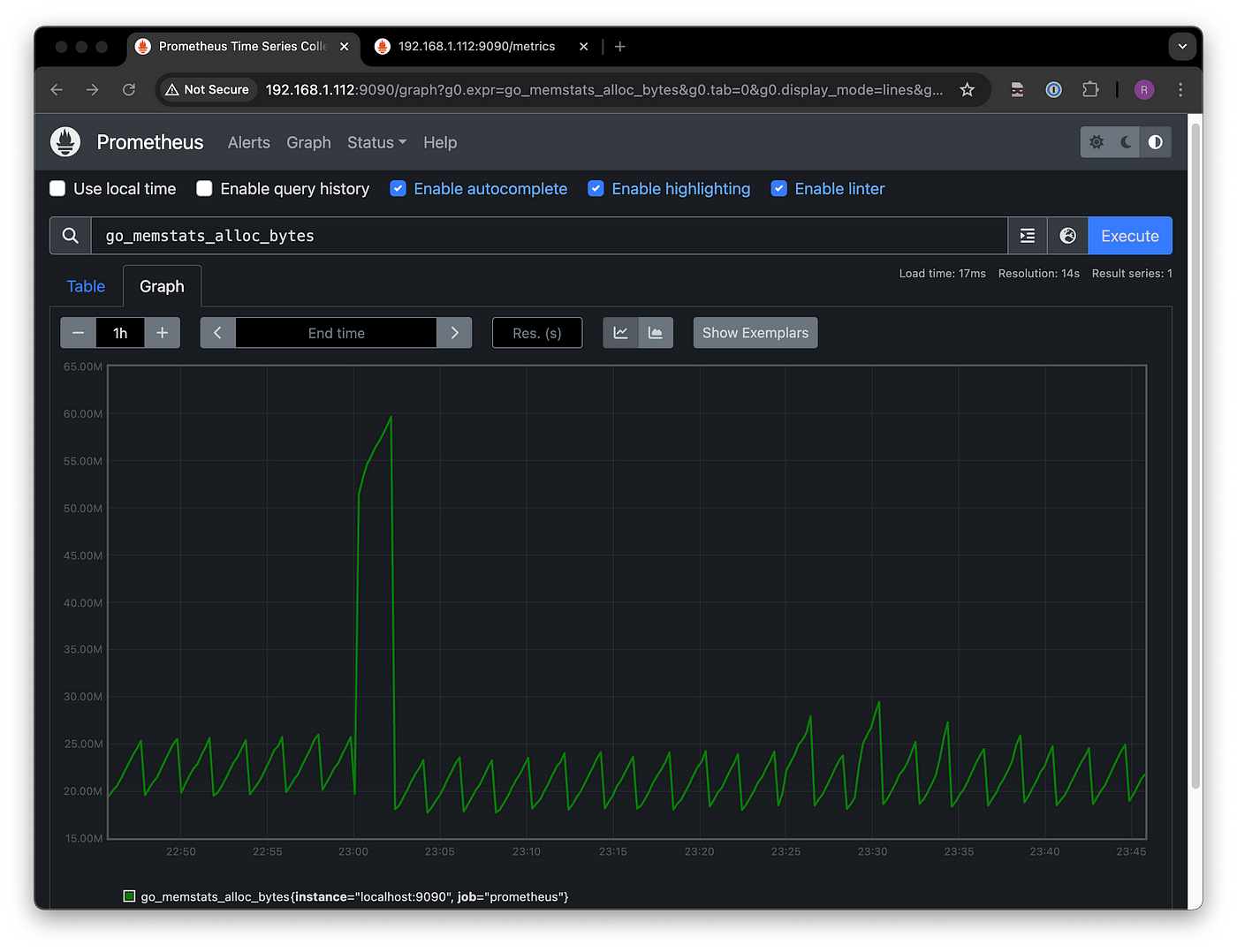Screen dimensions: 1237x952
Task: Click the End time input field
Action: click(x=337, y=333)
